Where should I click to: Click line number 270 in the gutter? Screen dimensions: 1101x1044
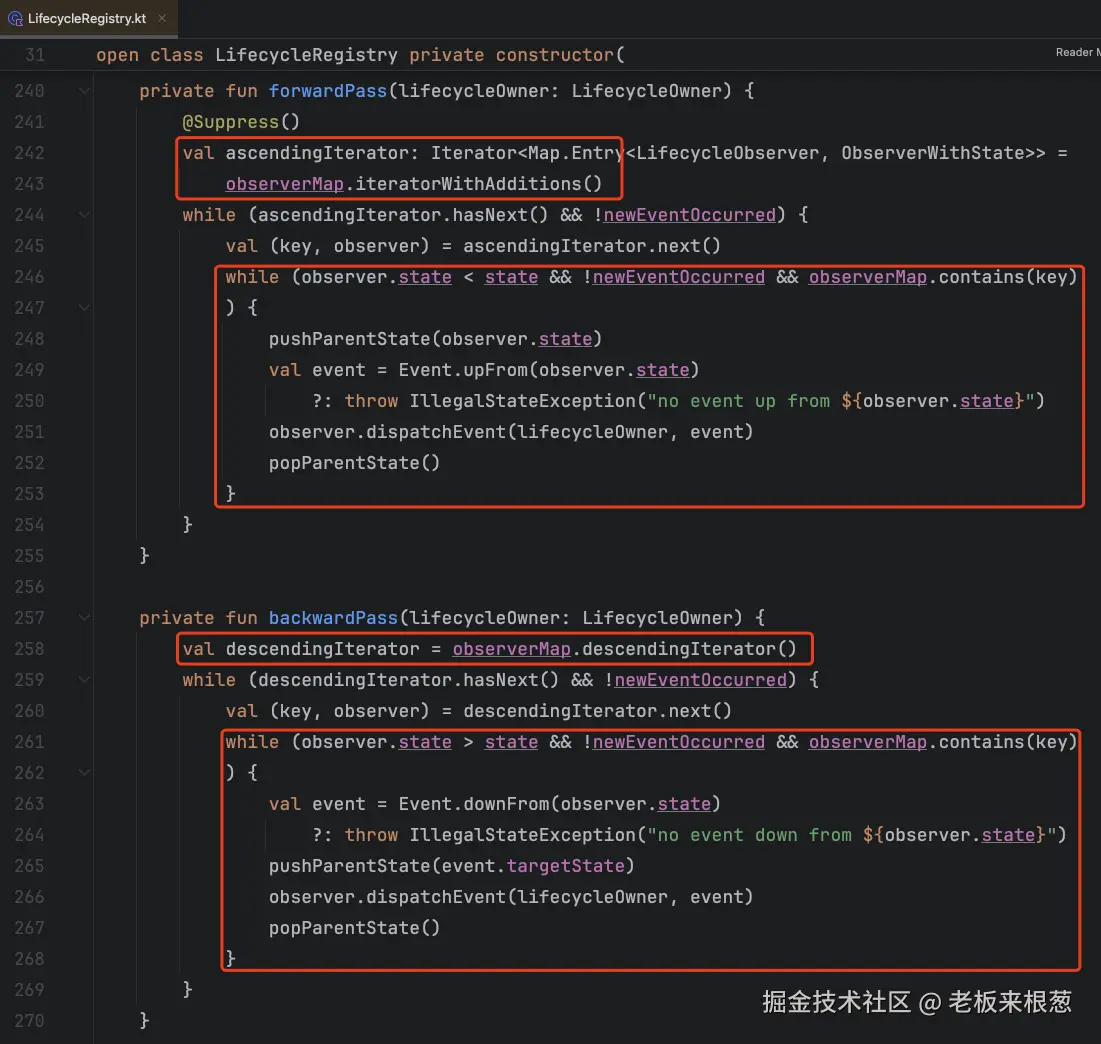click(x=29, y=1020)
